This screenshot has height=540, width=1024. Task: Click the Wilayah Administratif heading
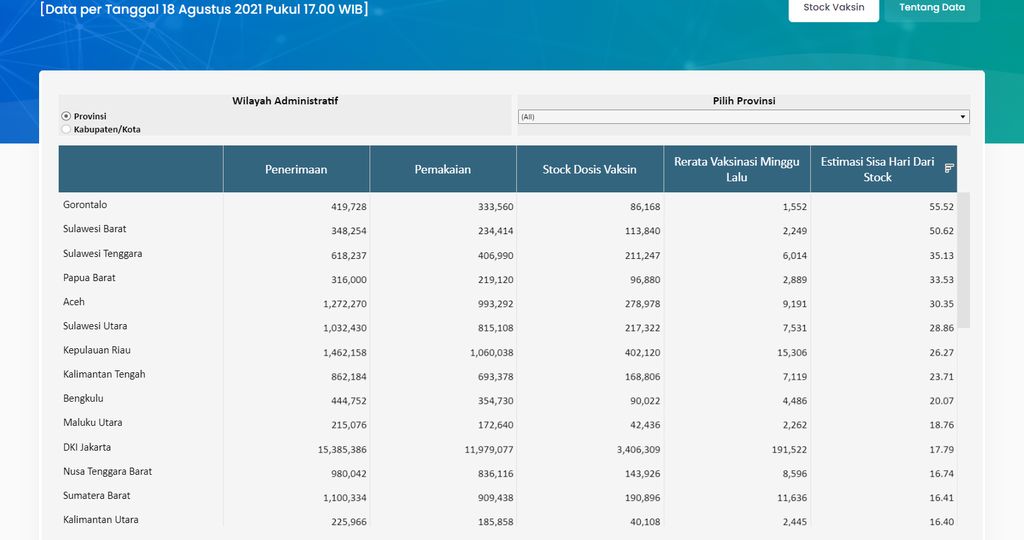pos(285,101)
